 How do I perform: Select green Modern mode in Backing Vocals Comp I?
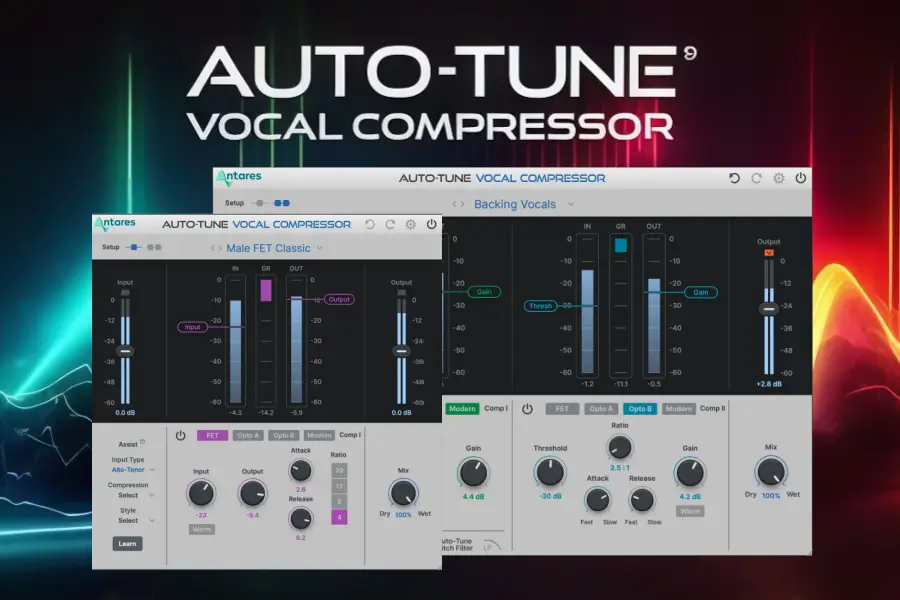(462, 409)
